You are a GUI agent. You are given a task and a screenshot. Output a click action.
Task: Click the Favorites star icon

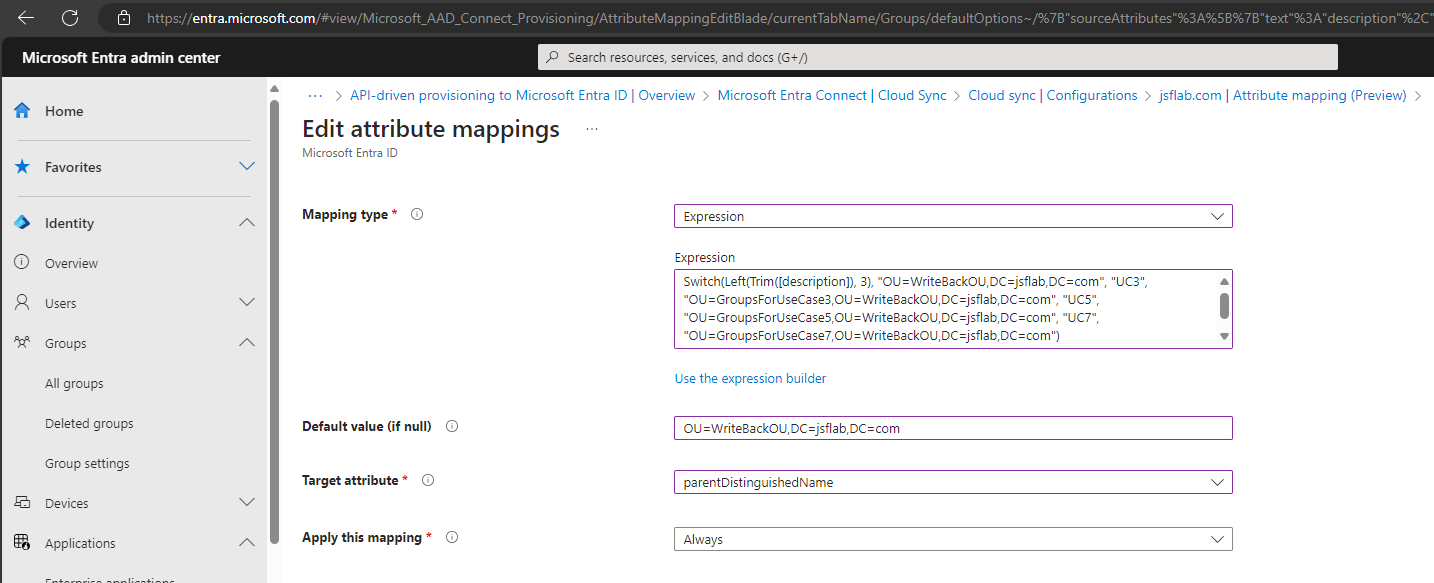(22, 167)
